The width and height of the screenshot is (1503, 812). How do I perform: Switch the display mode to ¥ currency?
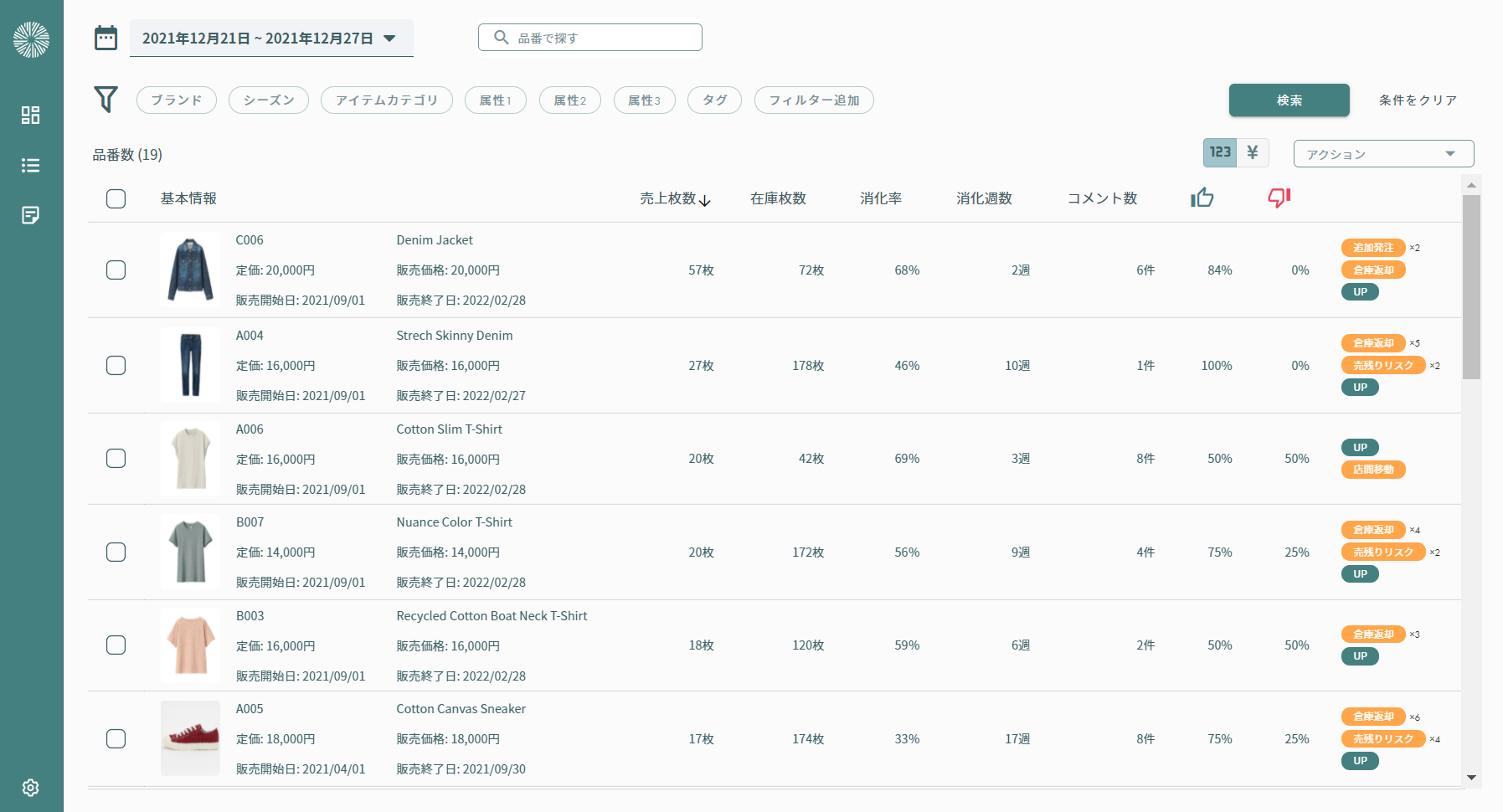pos(1252,152)
